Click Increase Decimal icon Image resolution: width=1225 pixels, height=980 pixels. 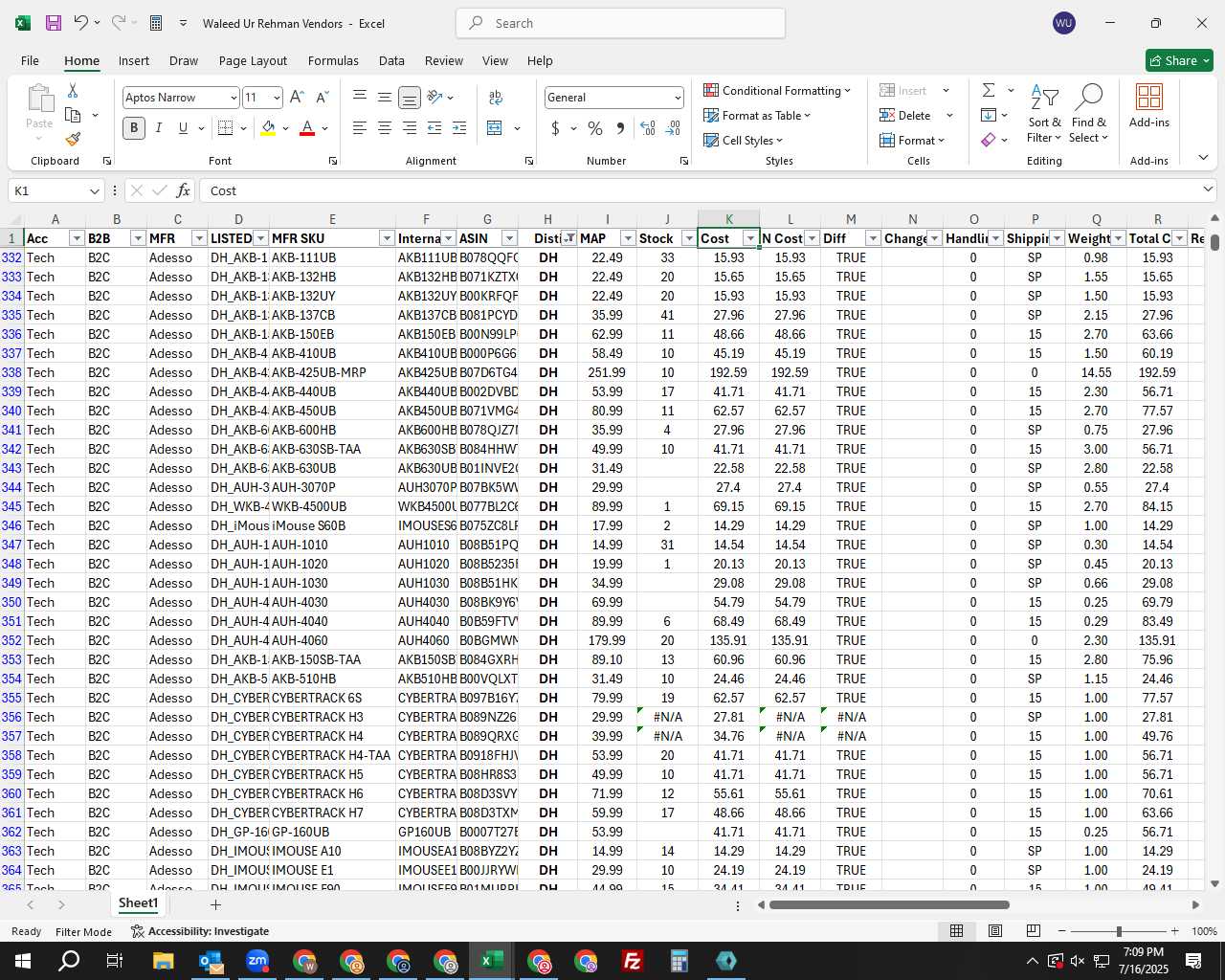click(648, 128)
